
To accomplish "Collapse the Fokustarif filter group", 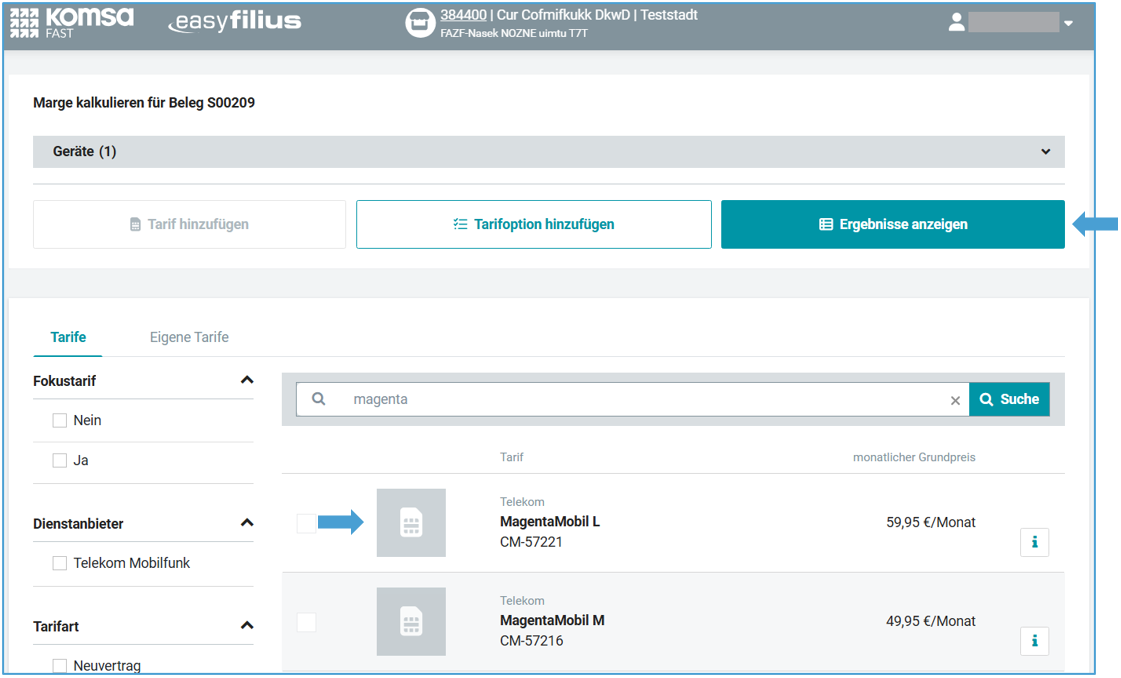I will tap(247, 380).
